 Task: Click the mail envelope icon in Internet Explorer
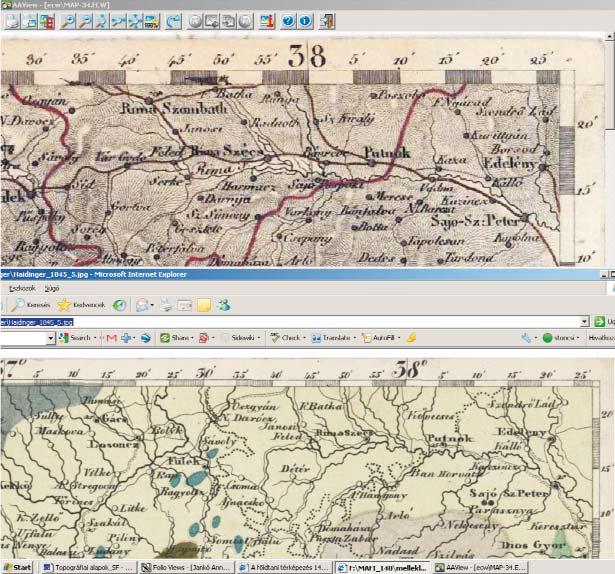coord(142,305)
